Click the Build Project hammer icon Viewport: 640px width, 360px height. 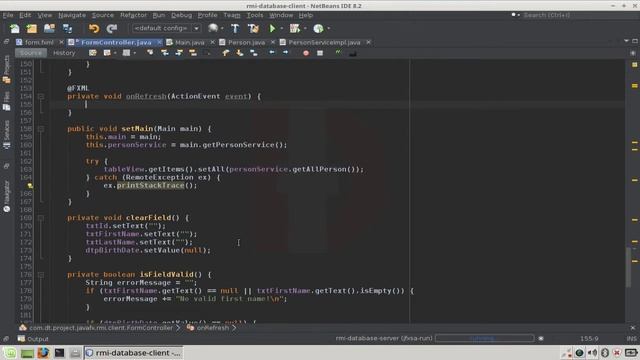pos(235,28)
